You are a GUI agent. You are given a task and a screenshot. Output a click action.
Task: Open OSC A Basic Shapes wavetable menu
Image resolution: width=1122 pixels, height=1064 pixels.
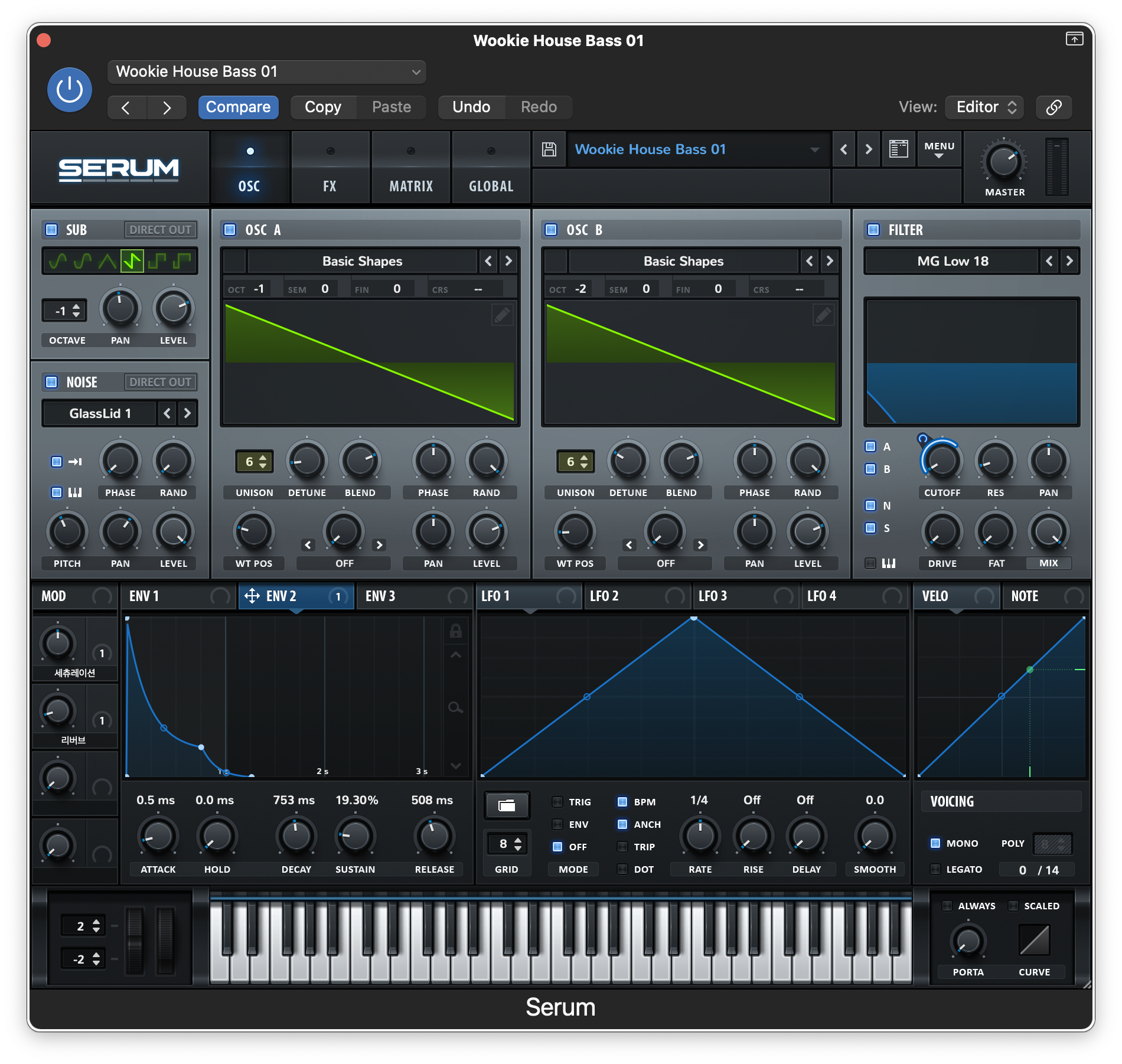(362, 261)
